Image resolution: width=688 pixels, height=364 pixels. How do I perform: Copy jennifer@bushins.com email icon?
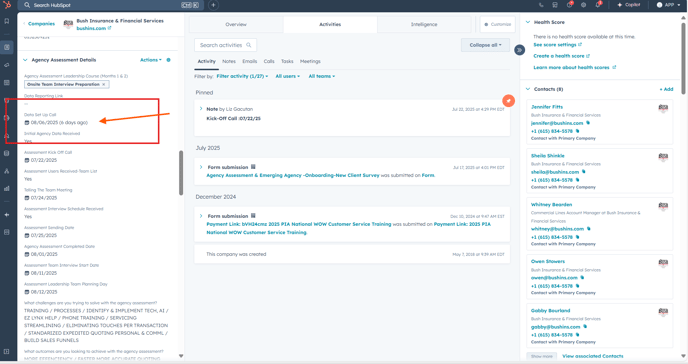(x=588, y=123)
